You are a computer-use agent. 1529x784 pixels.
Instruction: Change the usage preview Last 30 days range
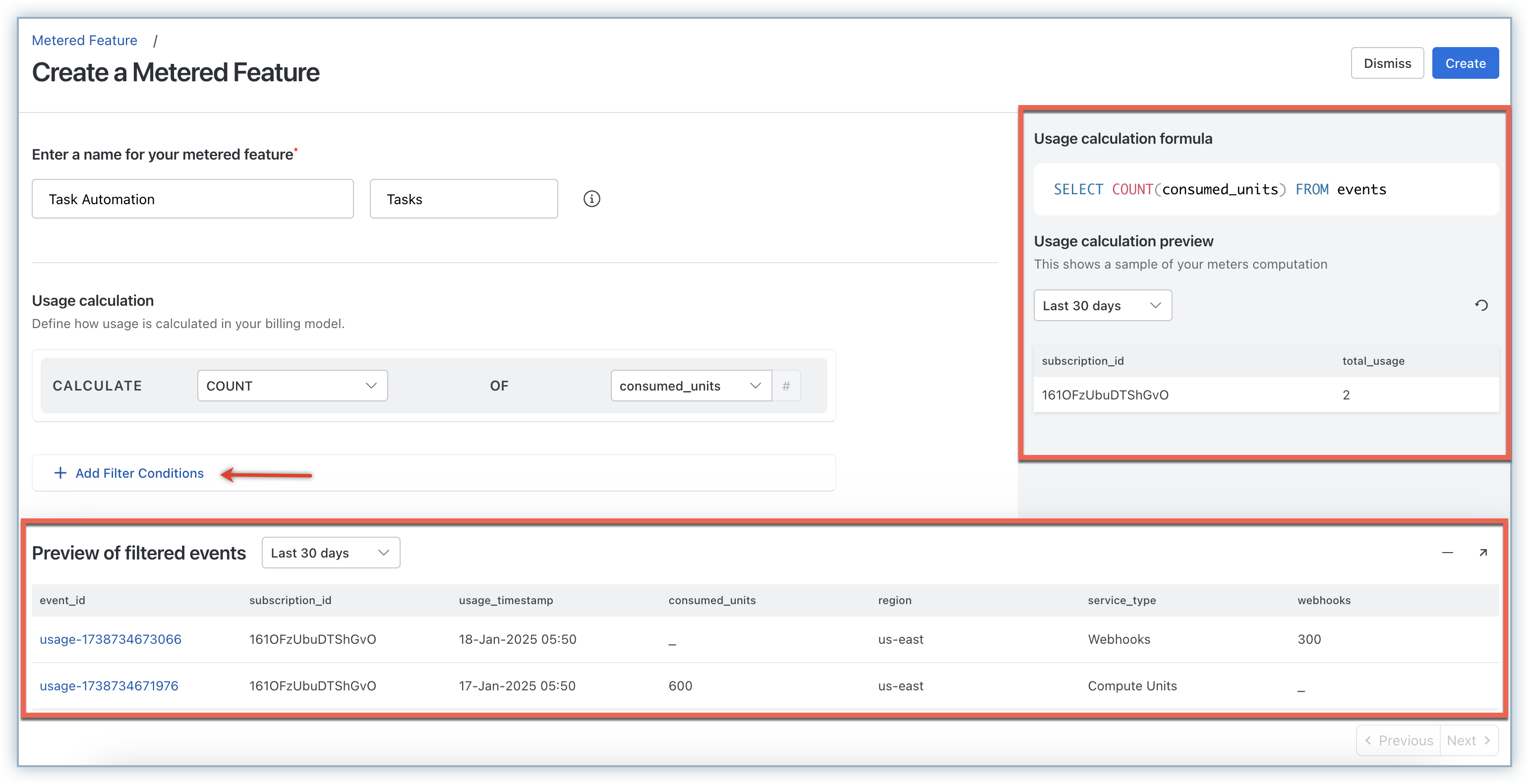1102,306
